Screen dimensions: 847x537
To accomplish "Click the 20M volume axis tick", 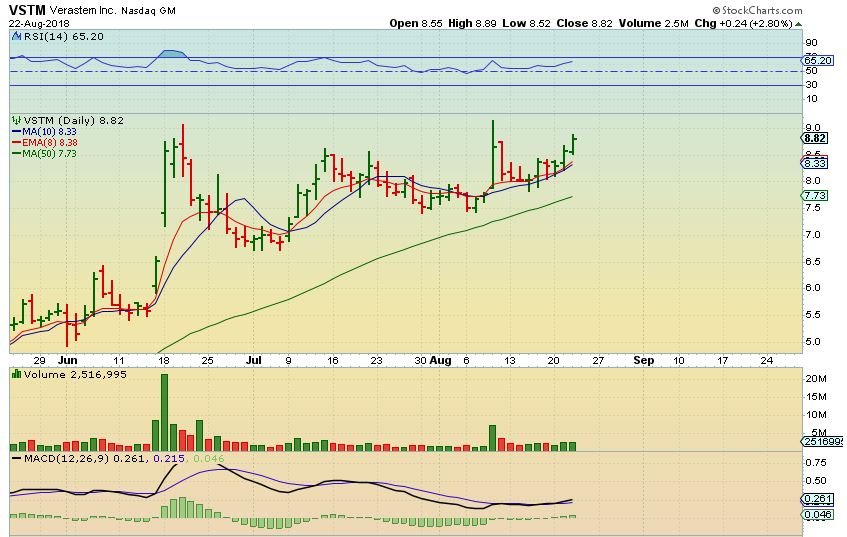I will tap(816, 379).
